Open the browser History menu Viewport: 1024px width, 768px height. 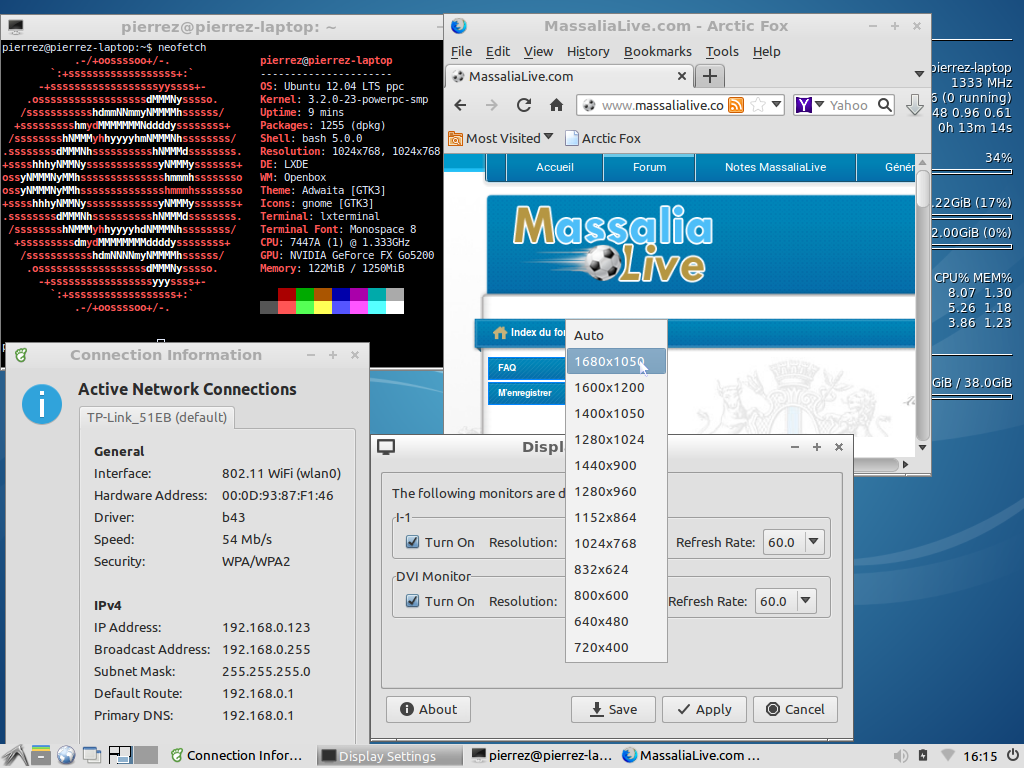coord(588,52)
